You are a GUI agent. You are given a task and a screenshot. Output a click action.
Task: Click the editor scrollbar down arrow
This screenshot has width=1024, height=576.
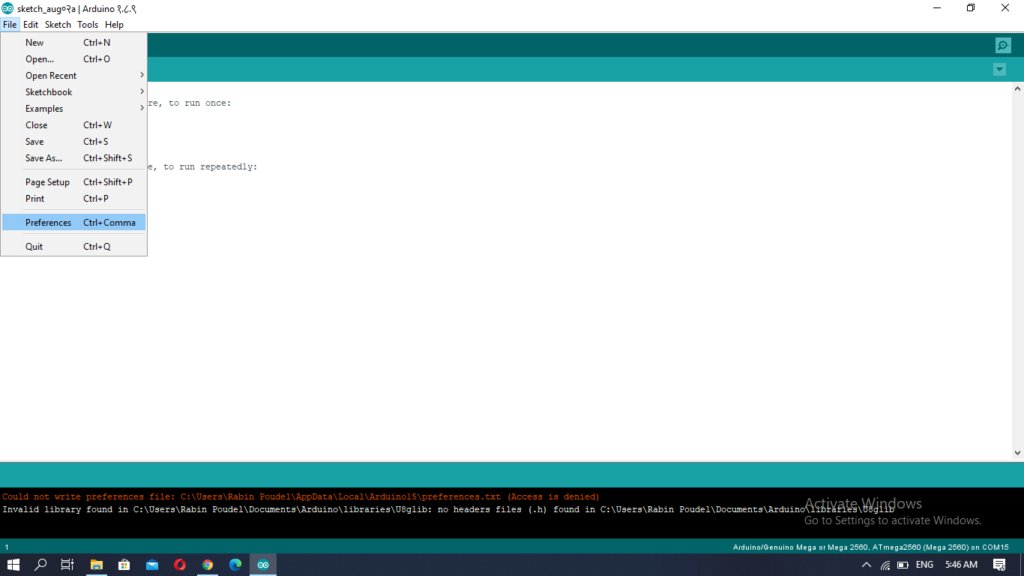tap(1017, 453)
